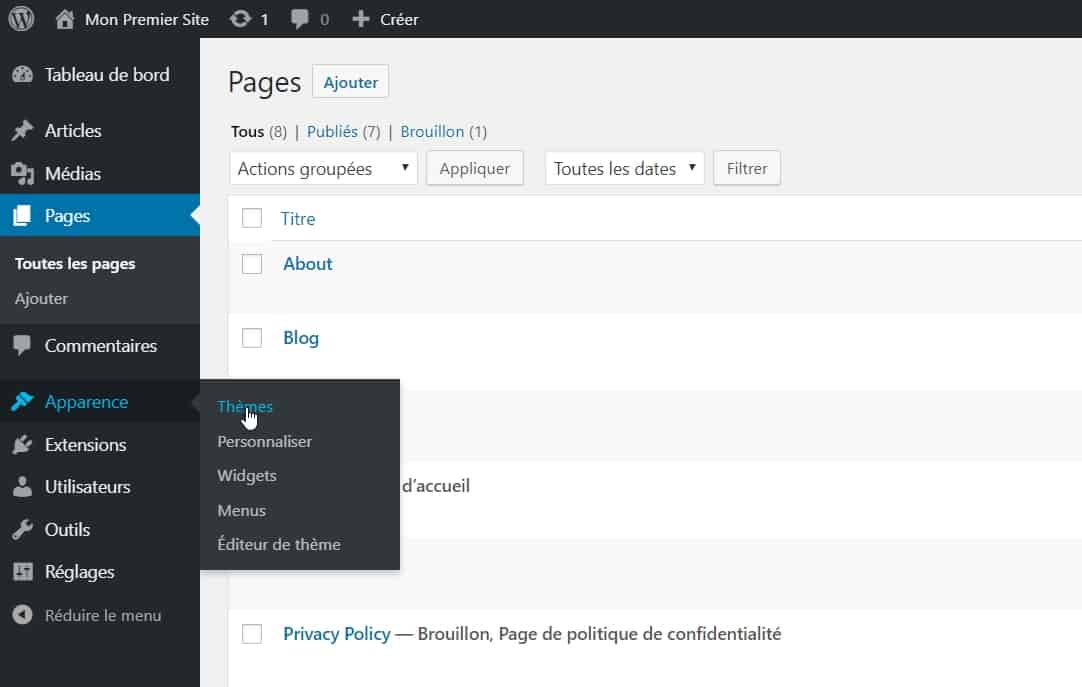Open the Commentaires menu label
Viewport: 1082px width, 687px height.
tap(101, 346)
